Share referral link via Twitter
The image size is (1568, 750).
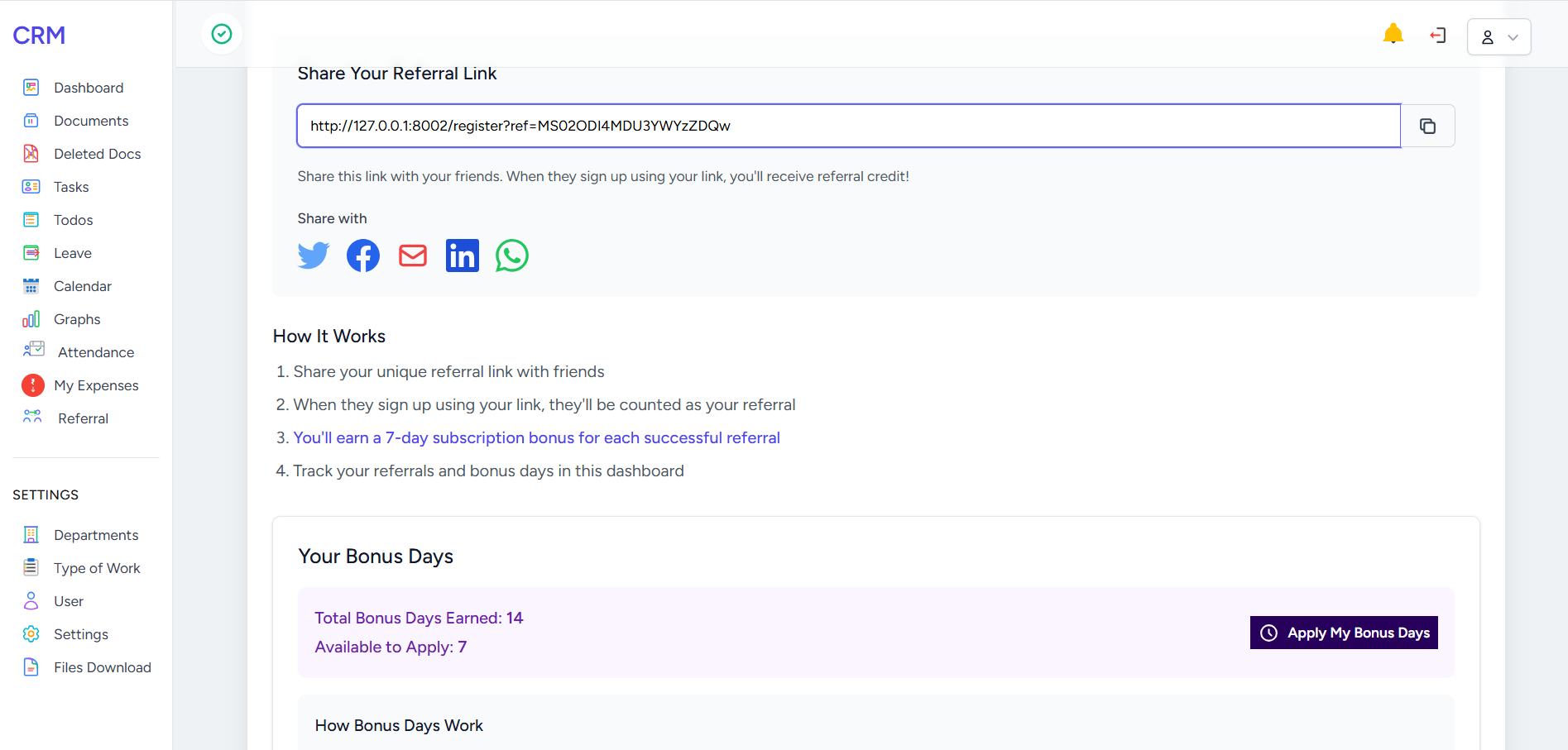314,256
